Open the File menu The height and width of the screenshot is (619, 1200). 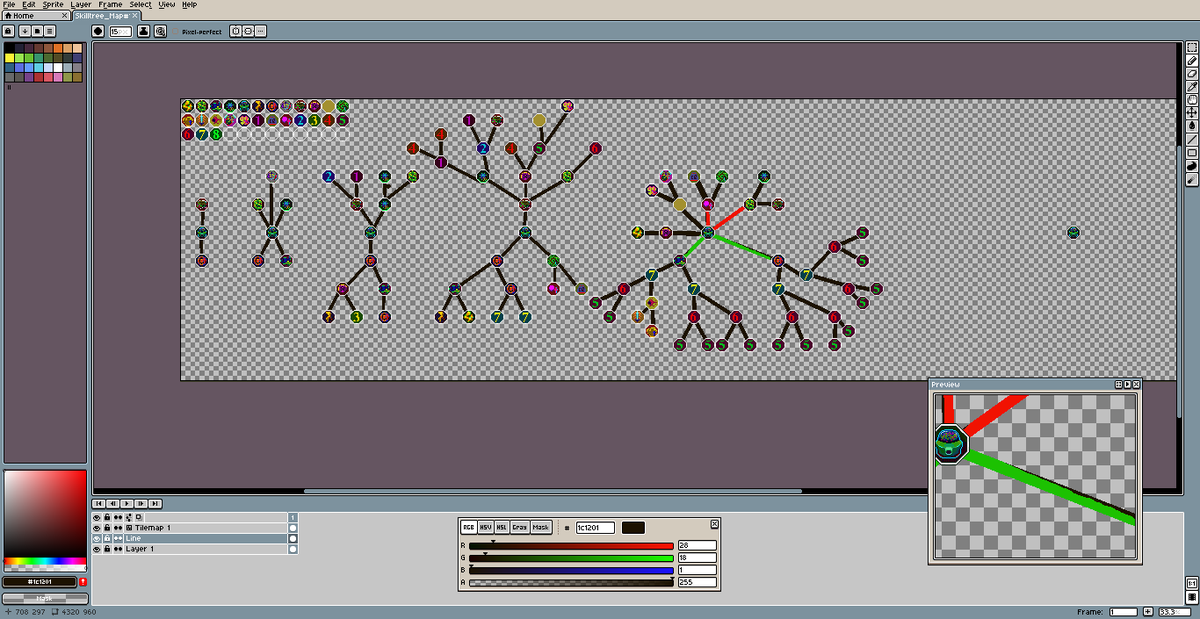point(9,4)
